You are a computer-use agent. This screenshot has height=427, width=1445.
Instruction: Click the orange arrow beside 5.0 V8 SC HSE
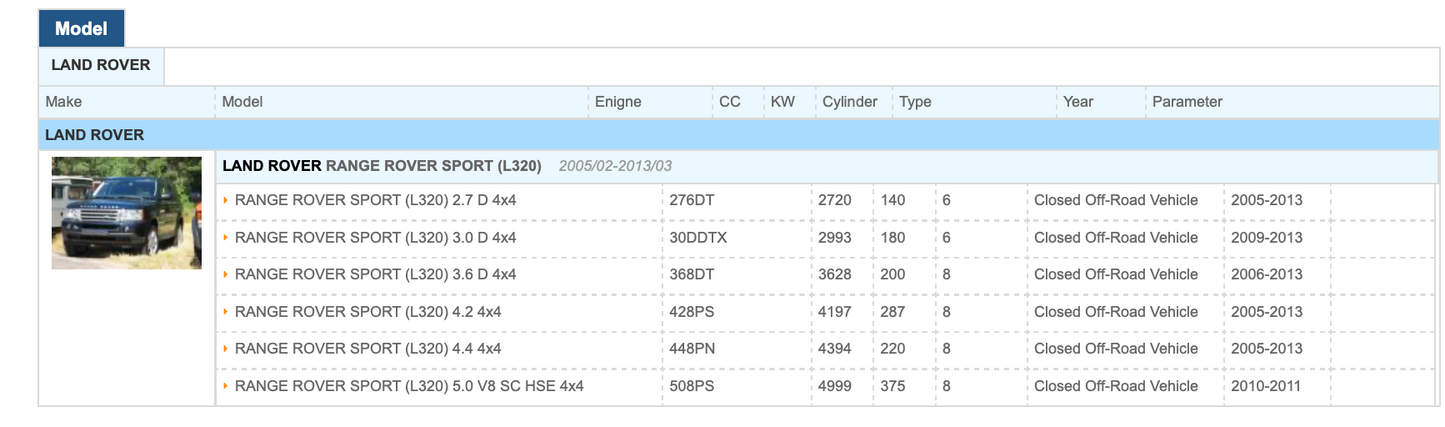point(226,386)
